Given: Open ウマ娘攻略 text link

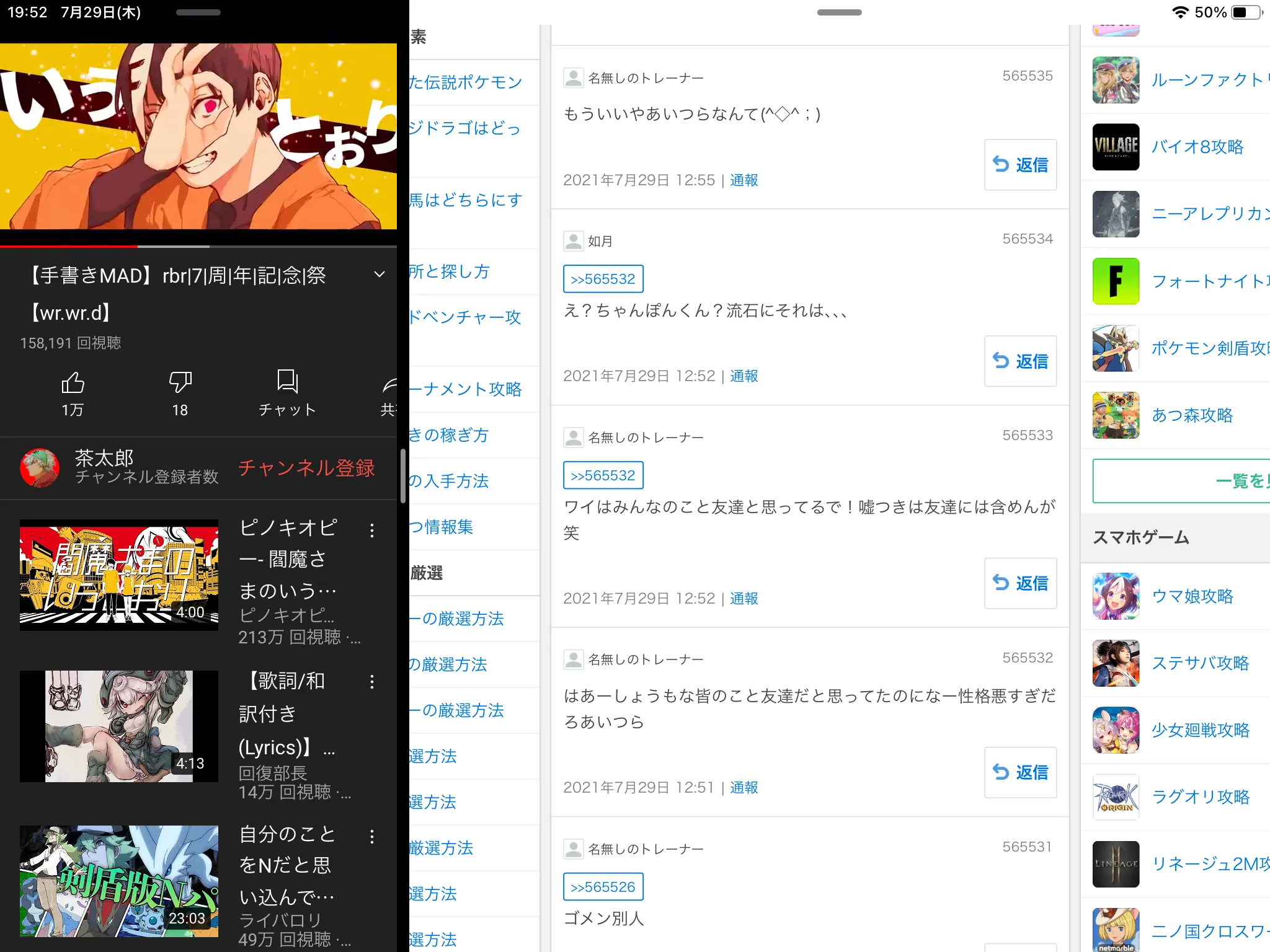Looking at the screenshot, I should [1192, 596].
